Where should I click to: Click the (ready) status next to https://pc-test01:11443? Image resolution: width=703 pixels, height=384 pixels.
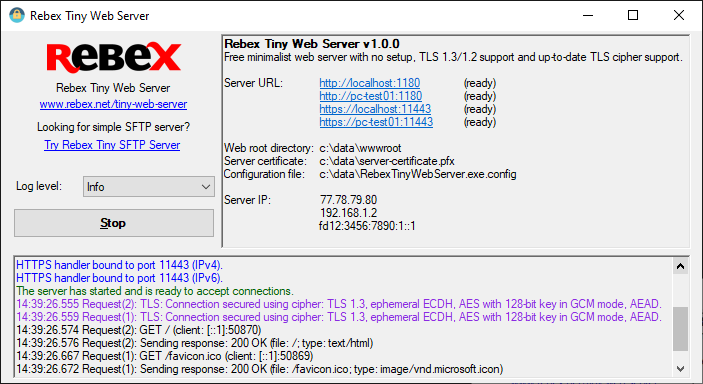click(x=480, y=122)
